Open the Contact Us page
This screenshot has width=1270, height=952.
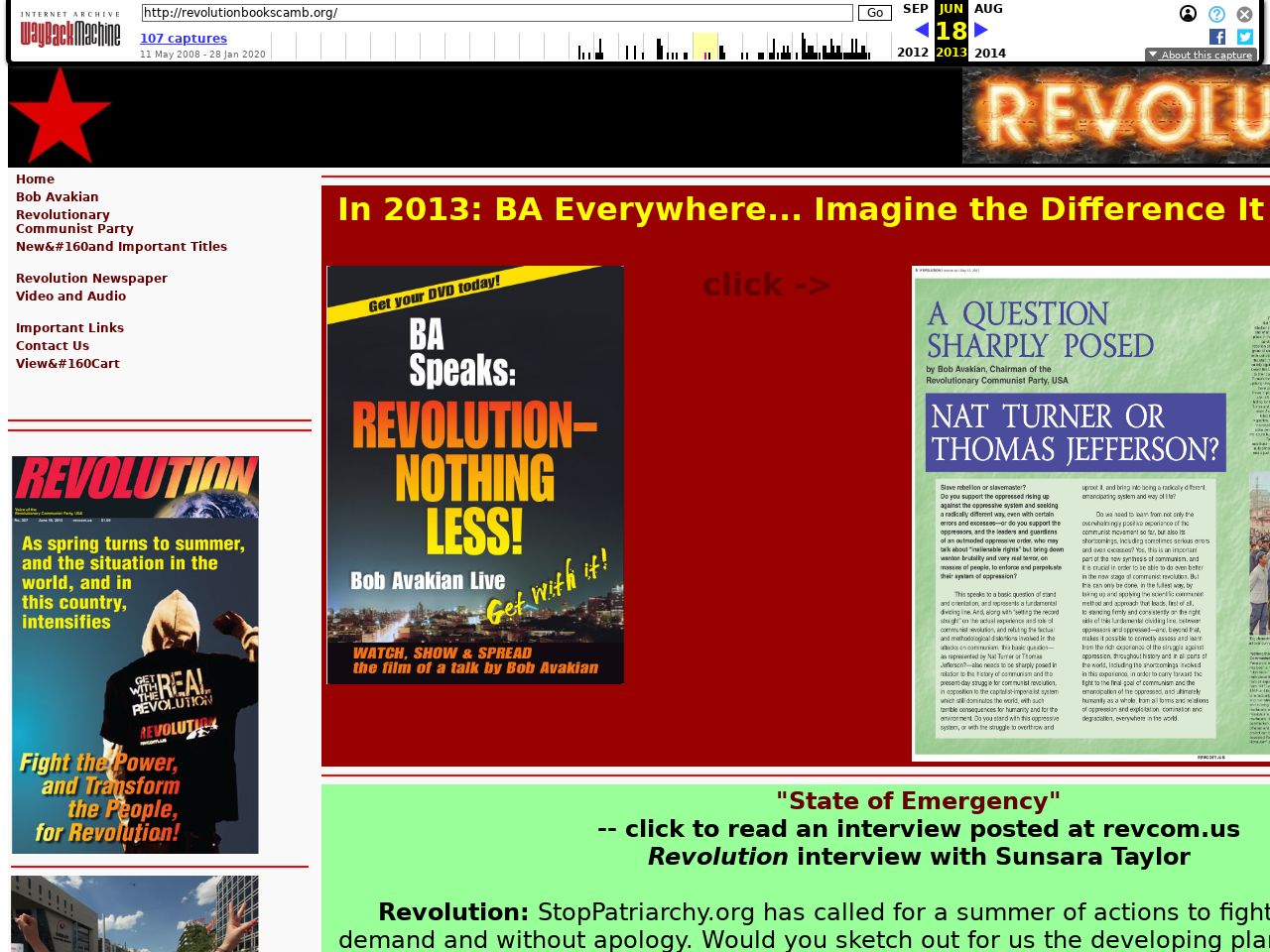pyautogui.click(x=53, y=346)
